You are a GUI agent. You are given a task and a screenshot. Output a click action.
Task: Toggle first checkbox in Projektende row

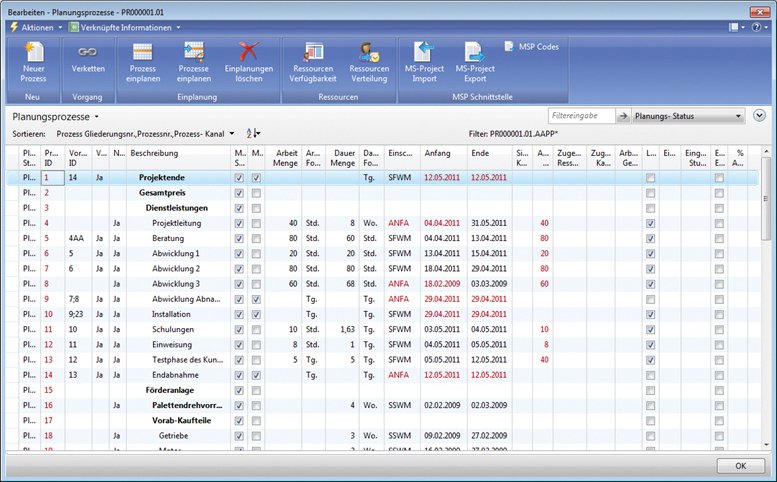coord(239,178)
